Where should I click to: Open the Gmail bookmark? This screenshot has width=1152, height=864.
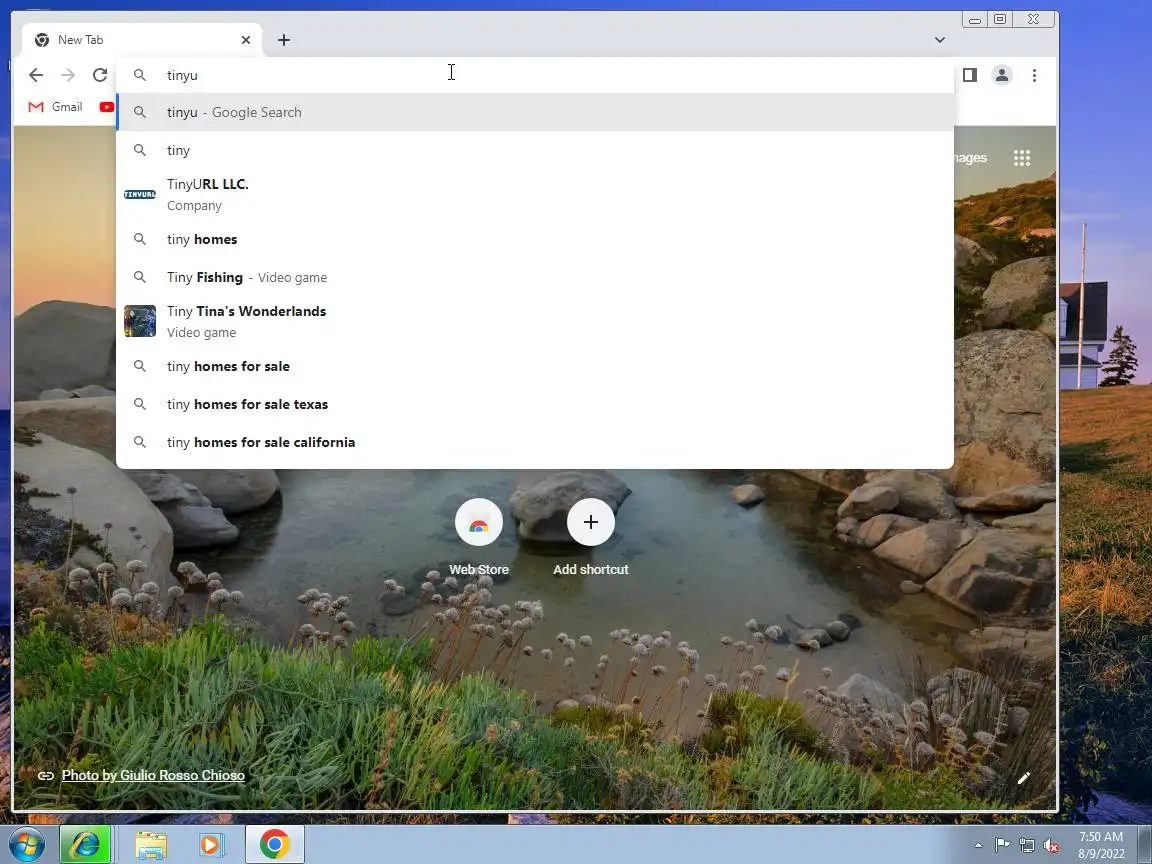click(x=55, y=107)
